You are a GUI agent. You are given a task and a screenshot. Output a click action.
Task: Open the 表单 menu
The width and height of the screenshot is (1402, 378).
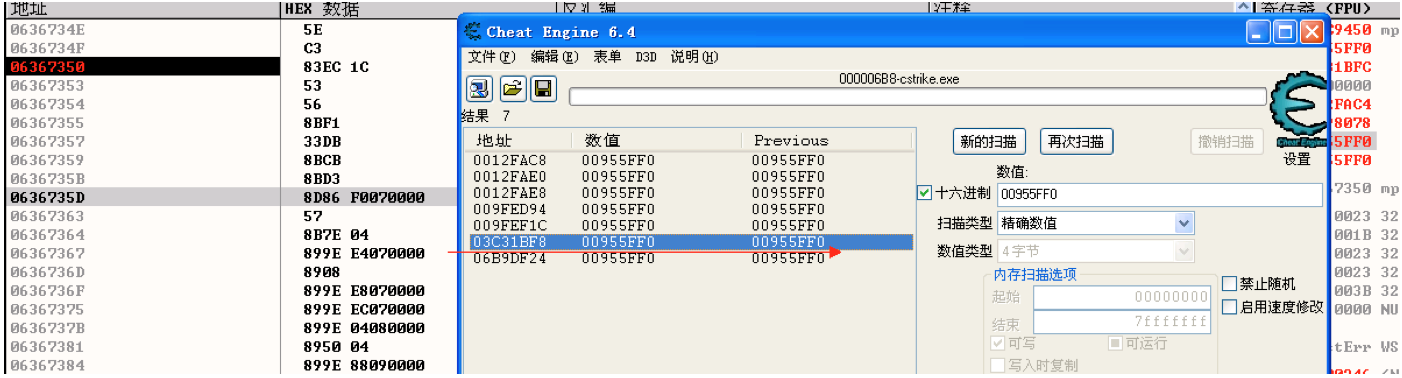point(607,57)
